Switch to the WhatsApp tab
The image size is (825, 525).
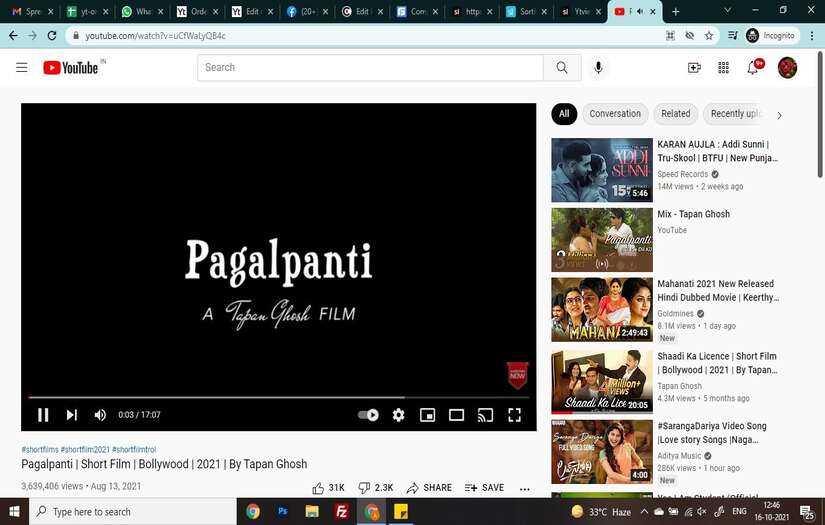(x=143, y=12)
